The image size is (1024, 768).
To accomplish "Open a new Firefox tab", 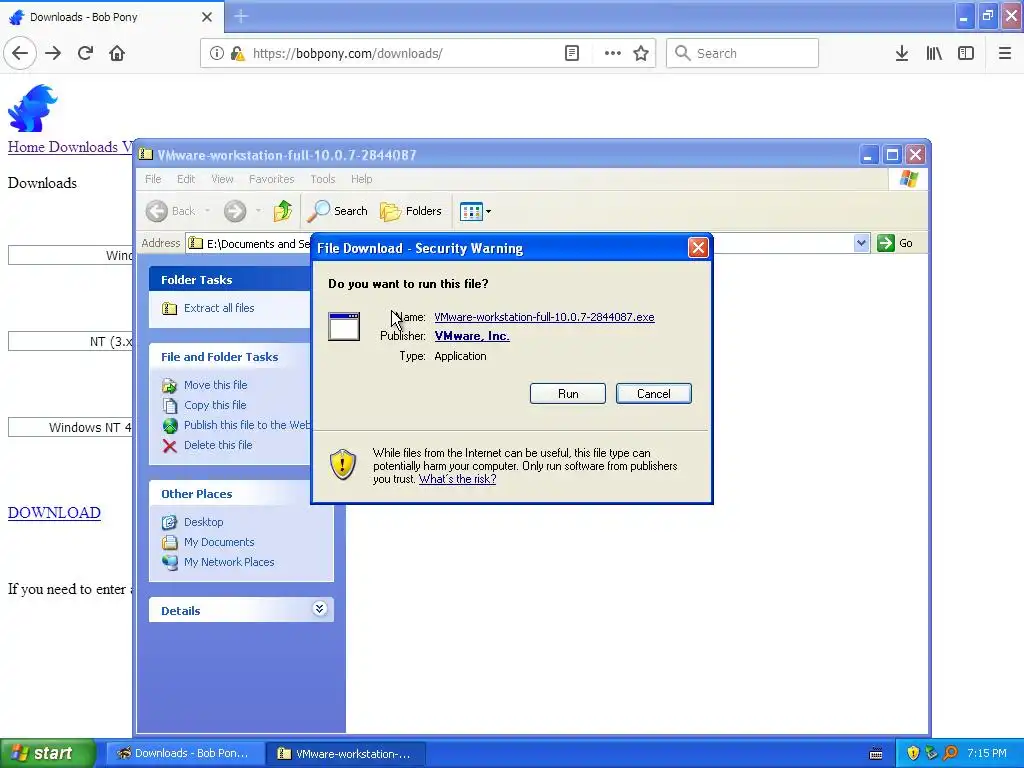I will tap(241, 16).
